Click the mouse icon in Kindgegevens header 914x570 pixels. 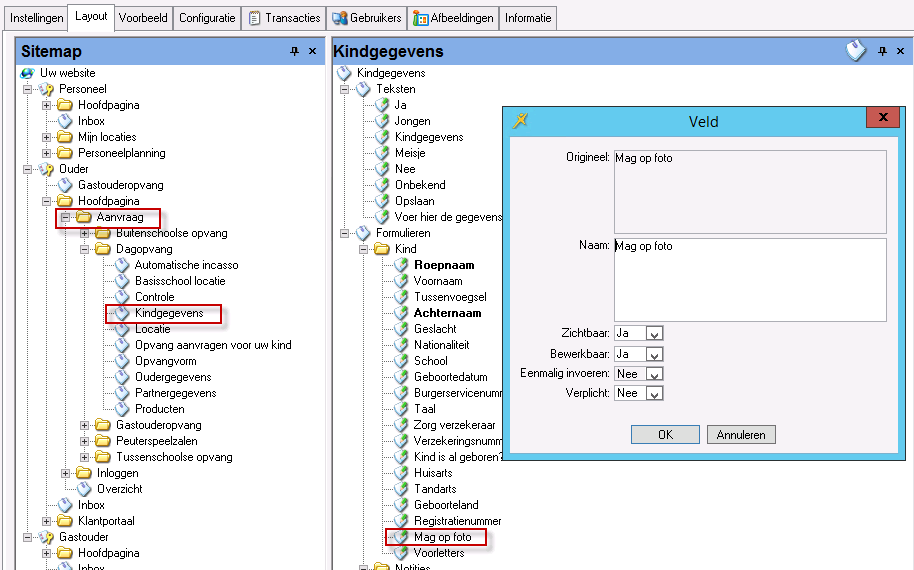[856, 51]
